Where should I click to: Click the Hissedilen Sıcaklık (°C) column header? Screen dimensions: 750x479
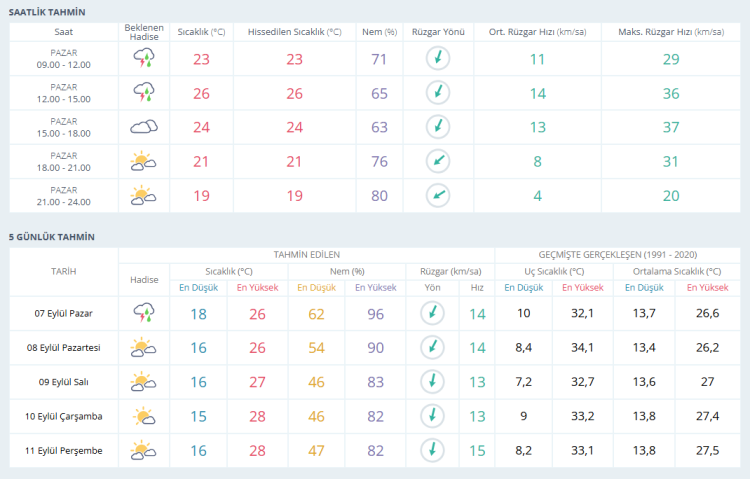tap(294, 32)
